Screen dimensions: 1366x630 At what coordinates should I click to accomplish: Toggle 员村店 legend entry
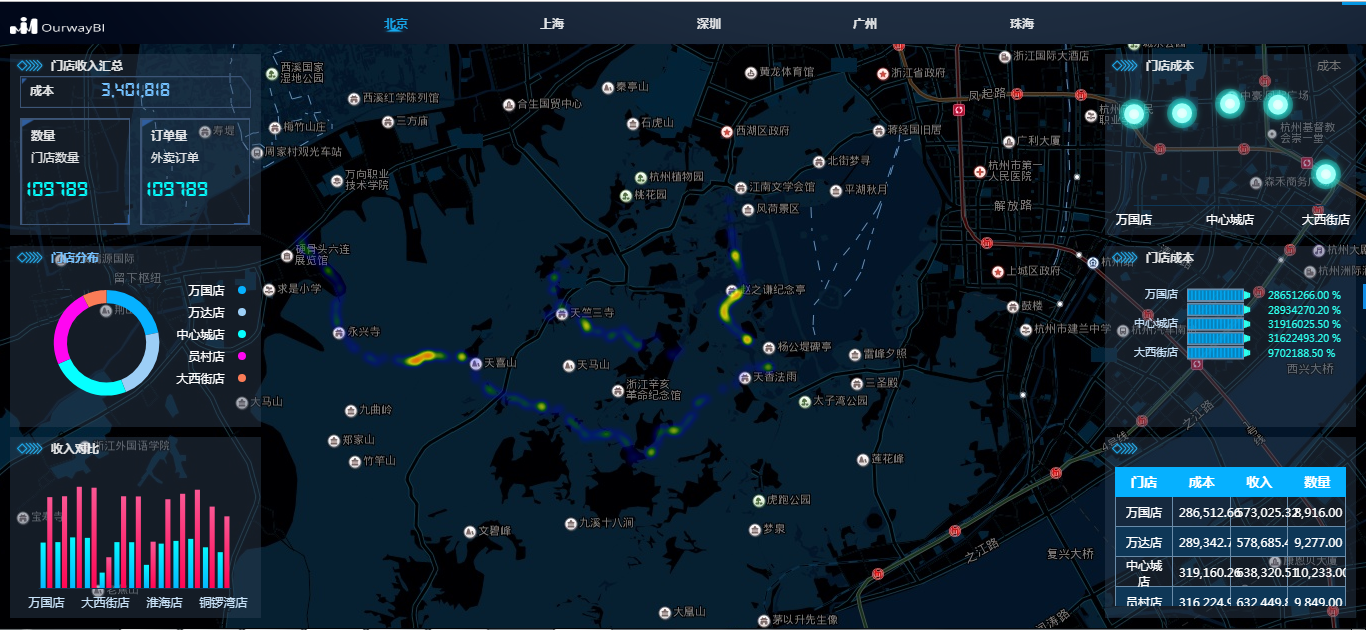click(215, 356)
